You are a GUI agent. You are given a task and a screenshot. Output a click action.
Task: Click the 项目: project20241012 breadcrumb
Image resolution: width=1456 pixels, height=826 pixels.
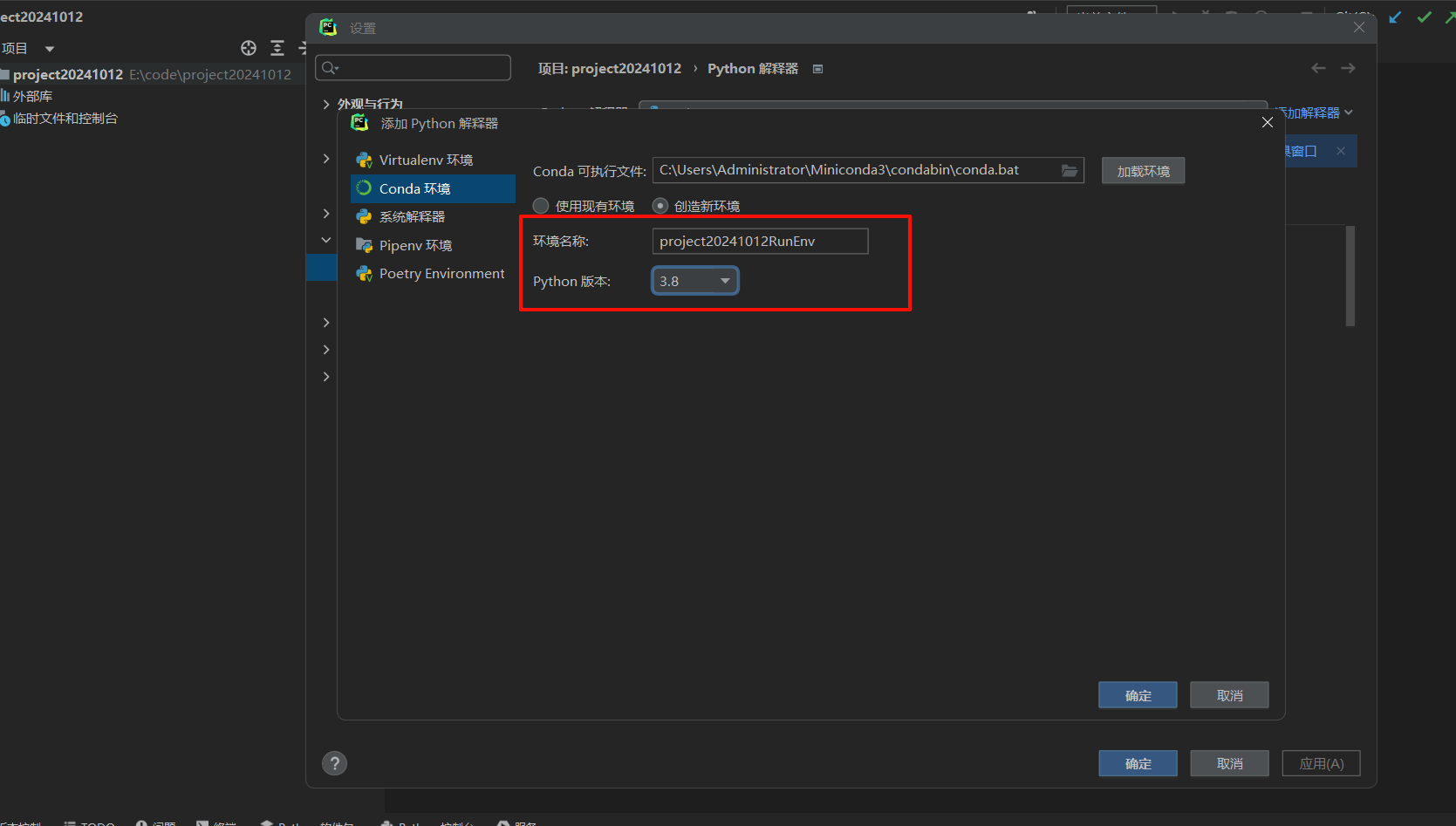(x=609, y=68)
